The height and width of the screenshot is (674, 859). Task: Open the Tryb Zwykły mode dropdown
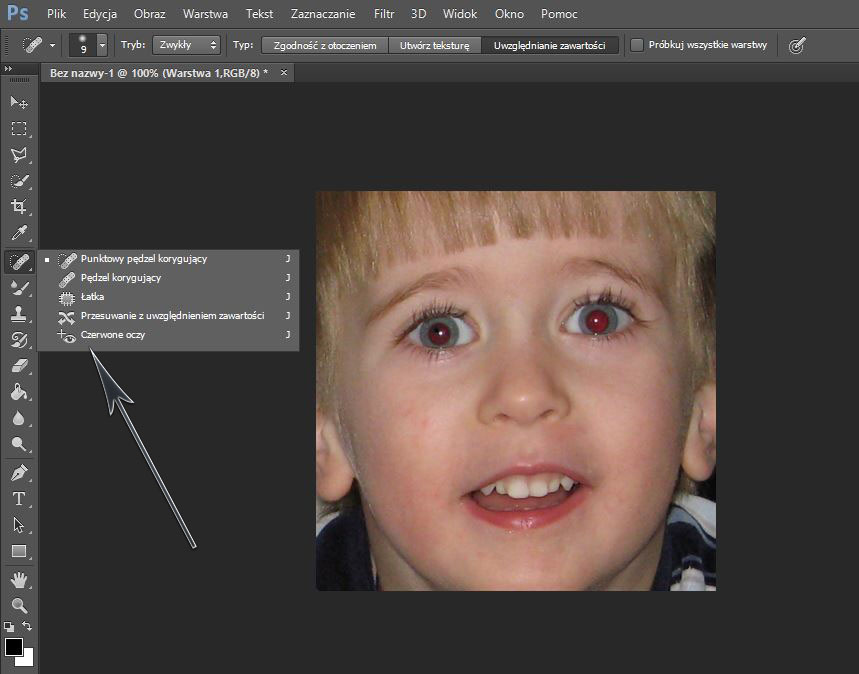point(186,45)
